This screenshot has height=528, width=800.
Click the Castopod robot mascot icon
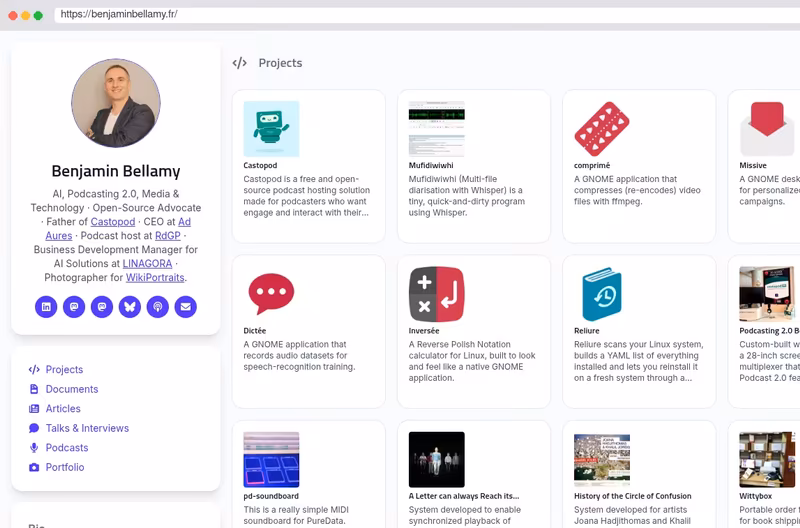271,129
